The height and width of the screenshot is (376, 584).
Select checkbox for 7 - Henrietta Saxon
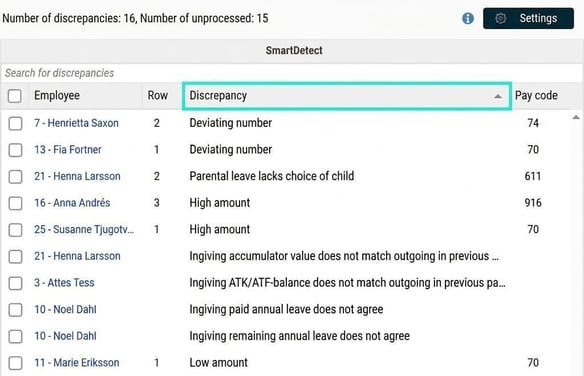(x=15, y=123)
